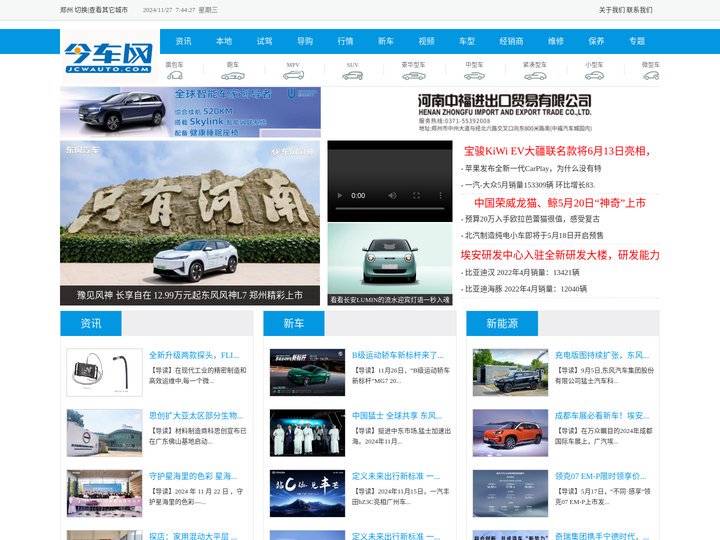Screen dimensions: 720x540
Task: Open article 充电版图持续扩张，东风...
Action: 602,355
